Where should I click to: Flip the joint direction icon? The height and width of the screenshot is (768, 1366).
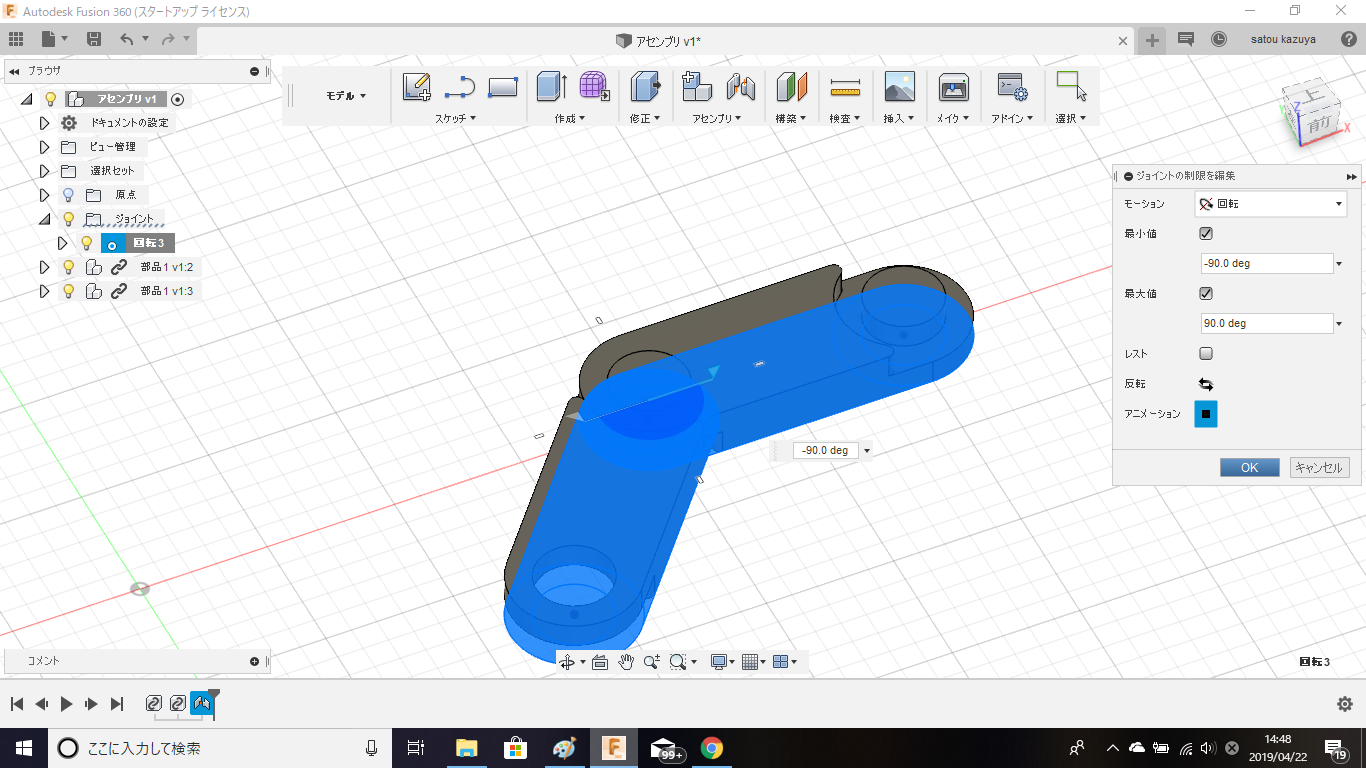point(1206,384)
